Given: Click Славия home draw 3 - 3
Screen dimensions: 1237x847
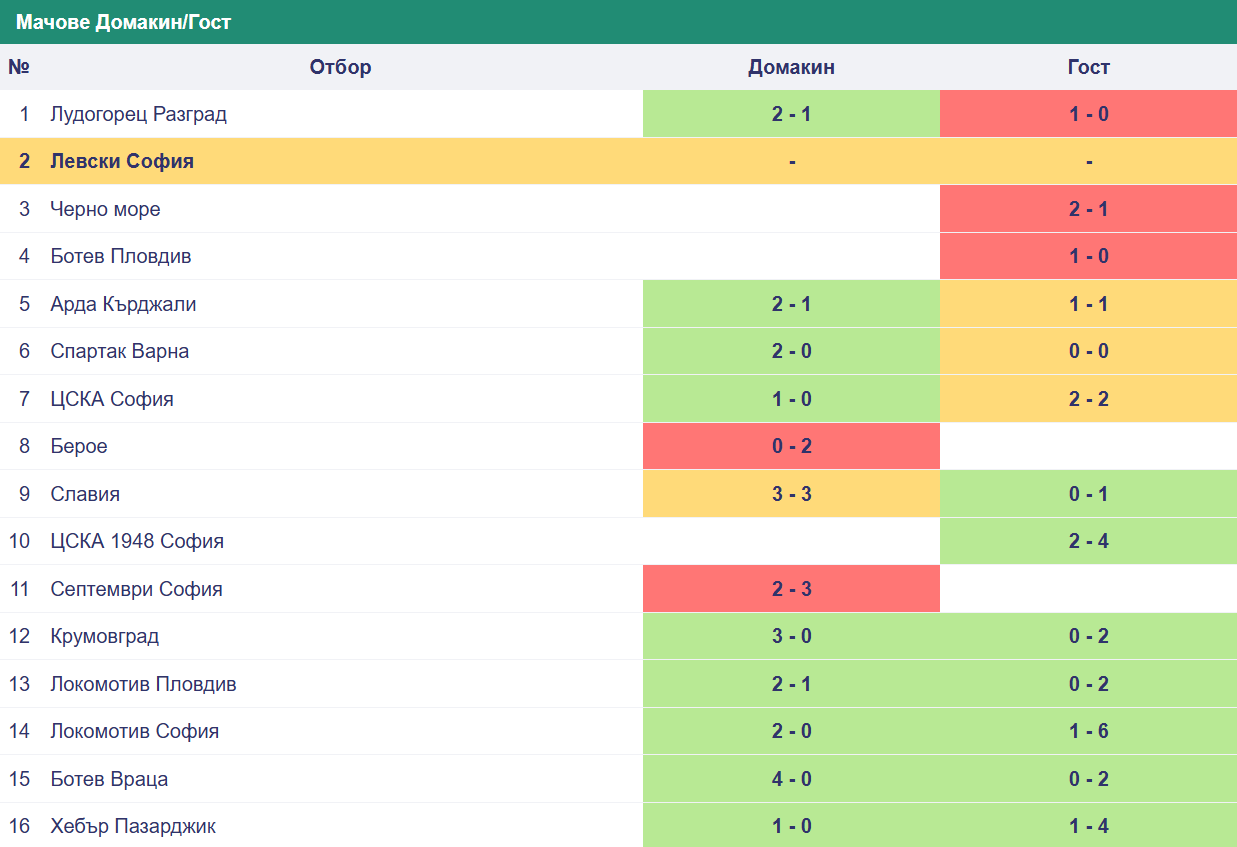Looking at the screenshot, I should coord(791,494).
